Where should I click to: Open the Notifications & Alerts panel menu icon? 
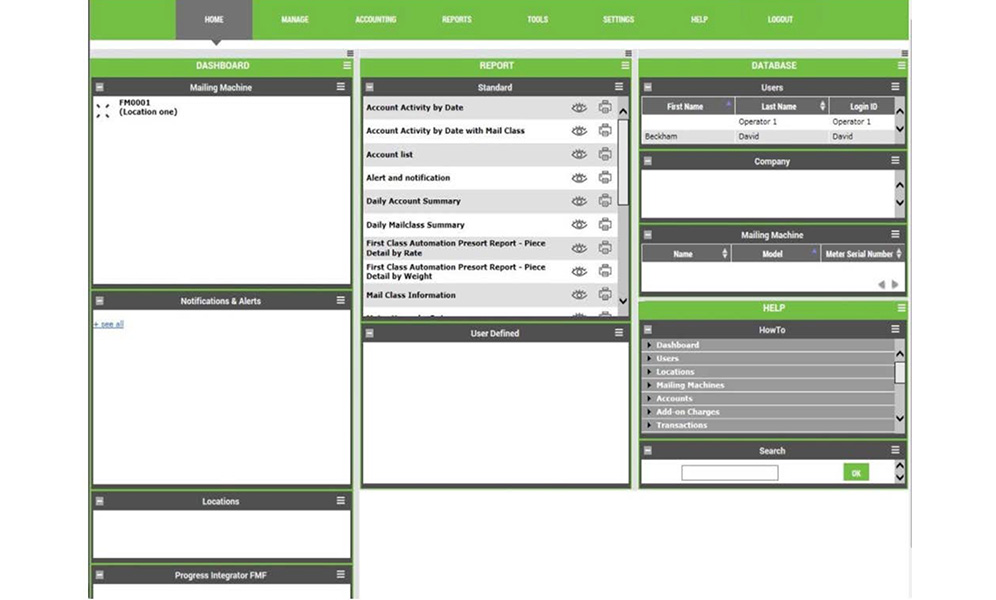click(x=341, y=301)
